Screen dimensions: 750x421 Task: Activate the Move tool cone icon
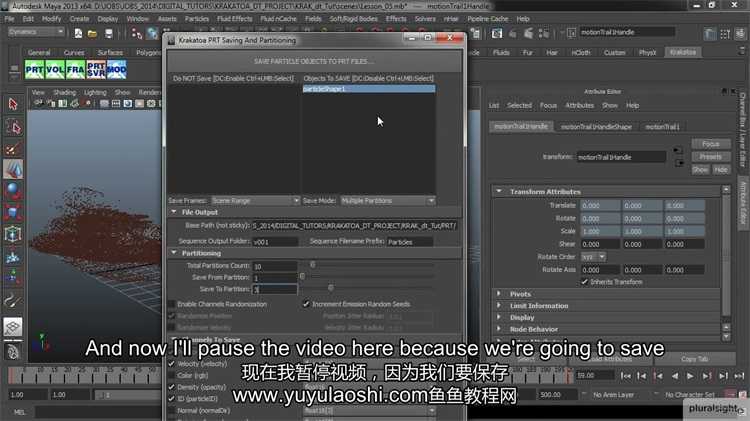13,169
